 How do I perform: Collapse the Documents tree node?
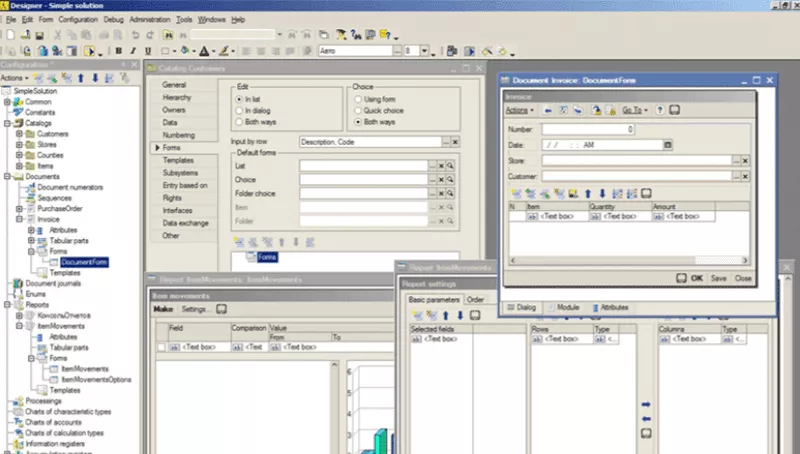click(x=7, y=176)
